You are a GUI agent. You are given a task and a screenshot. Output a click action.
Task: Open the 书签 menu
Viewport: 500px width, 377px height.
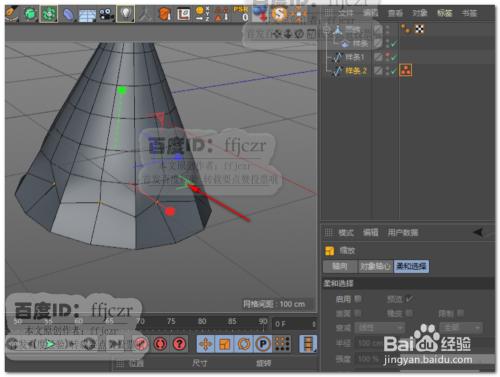tap(469, 13)
